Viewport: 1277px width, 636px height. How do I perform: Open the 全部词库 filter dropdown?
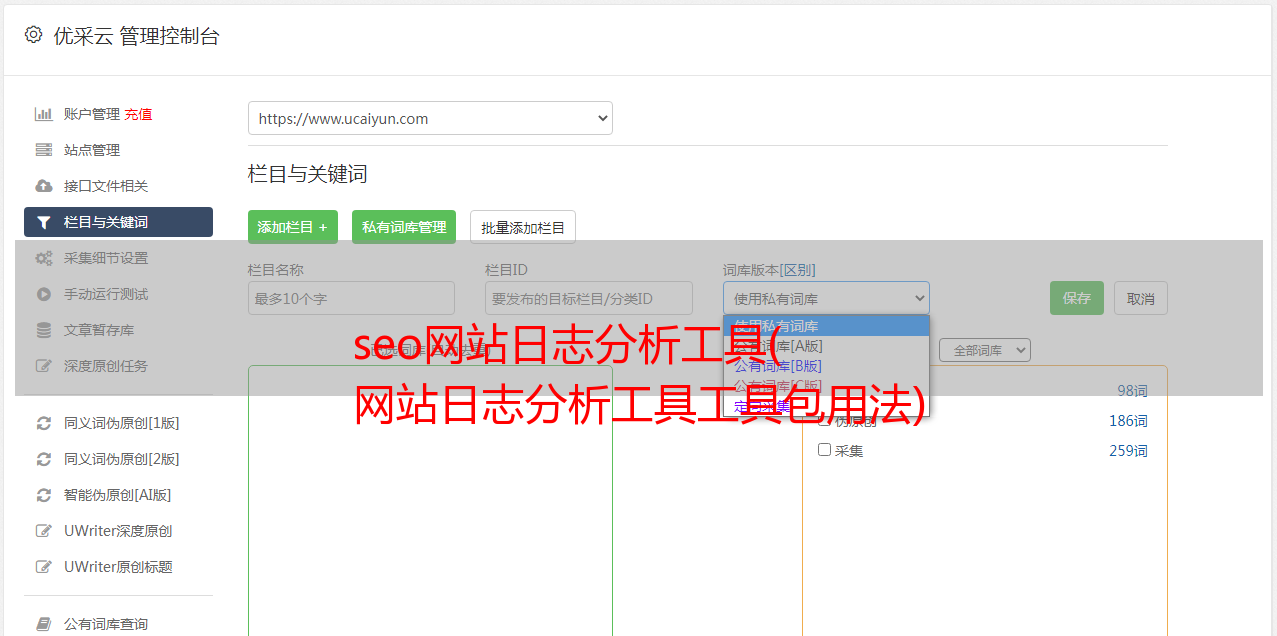click(985, 350)
